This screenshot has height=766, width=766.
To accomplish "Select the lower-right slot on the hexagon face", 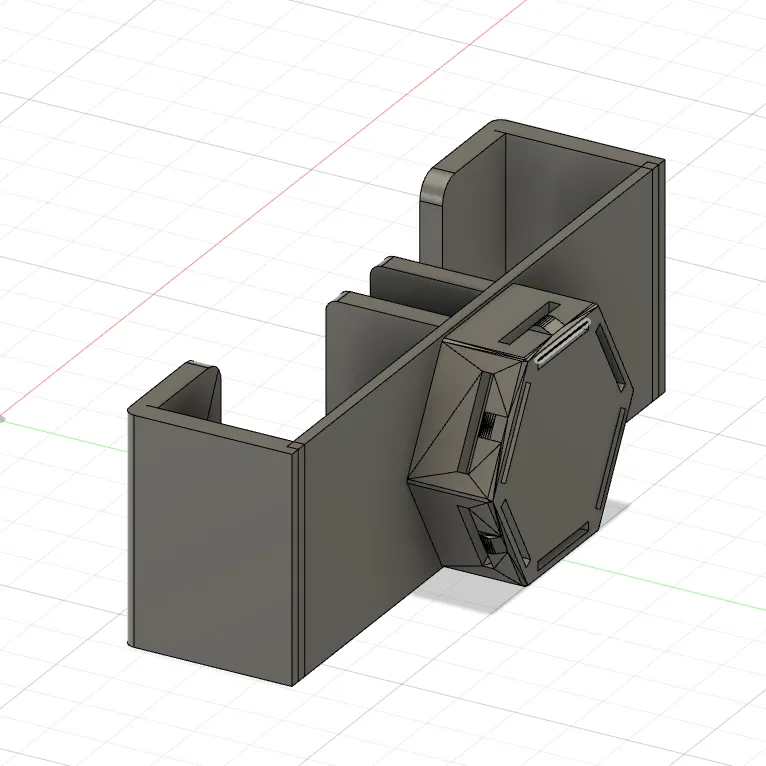I will (x=565, y=545).
